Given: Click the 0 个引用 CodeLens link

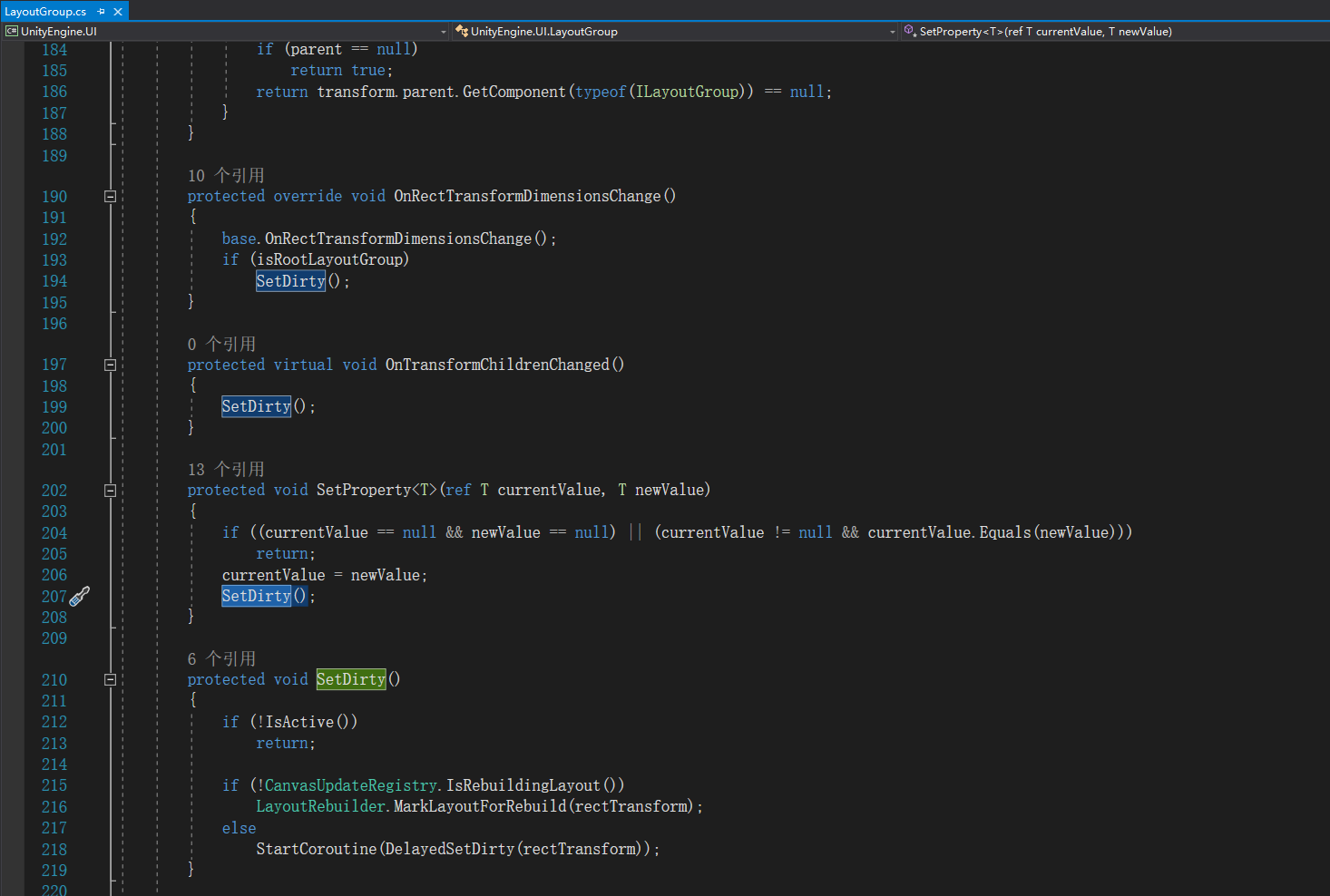Looking at the screenshot, I should pos(221,344).
